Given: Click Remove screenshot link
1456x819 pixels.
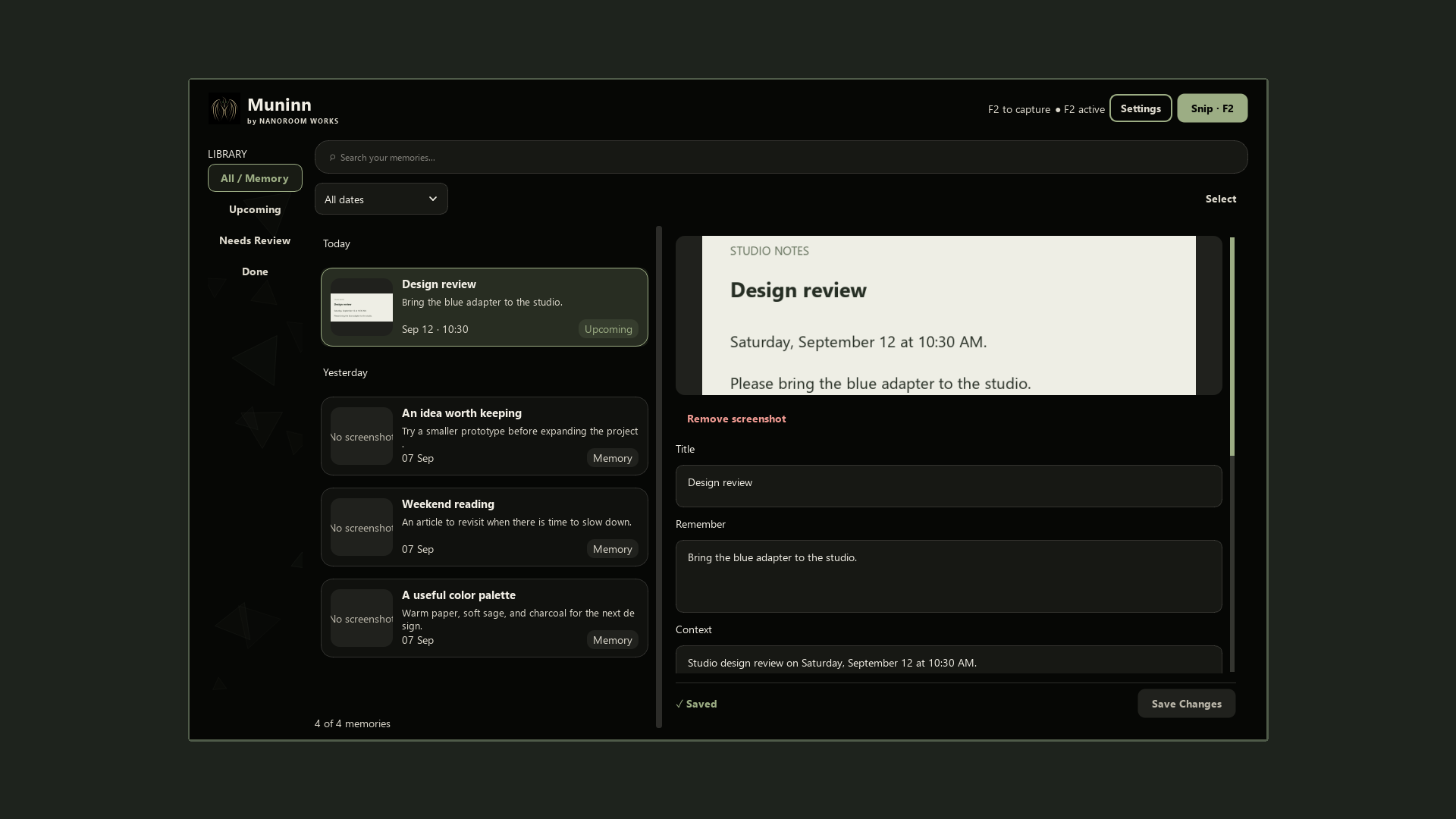Looking at the screenshot, I should (736, 419).
